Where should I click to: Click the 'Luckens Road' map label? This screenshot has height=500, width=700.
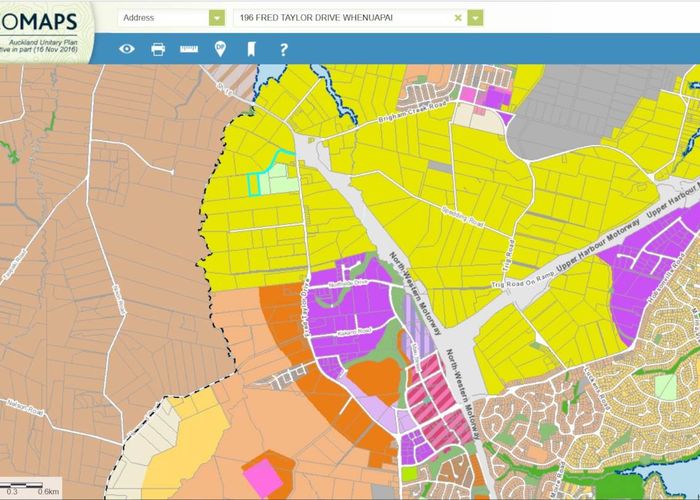[598, 389]
